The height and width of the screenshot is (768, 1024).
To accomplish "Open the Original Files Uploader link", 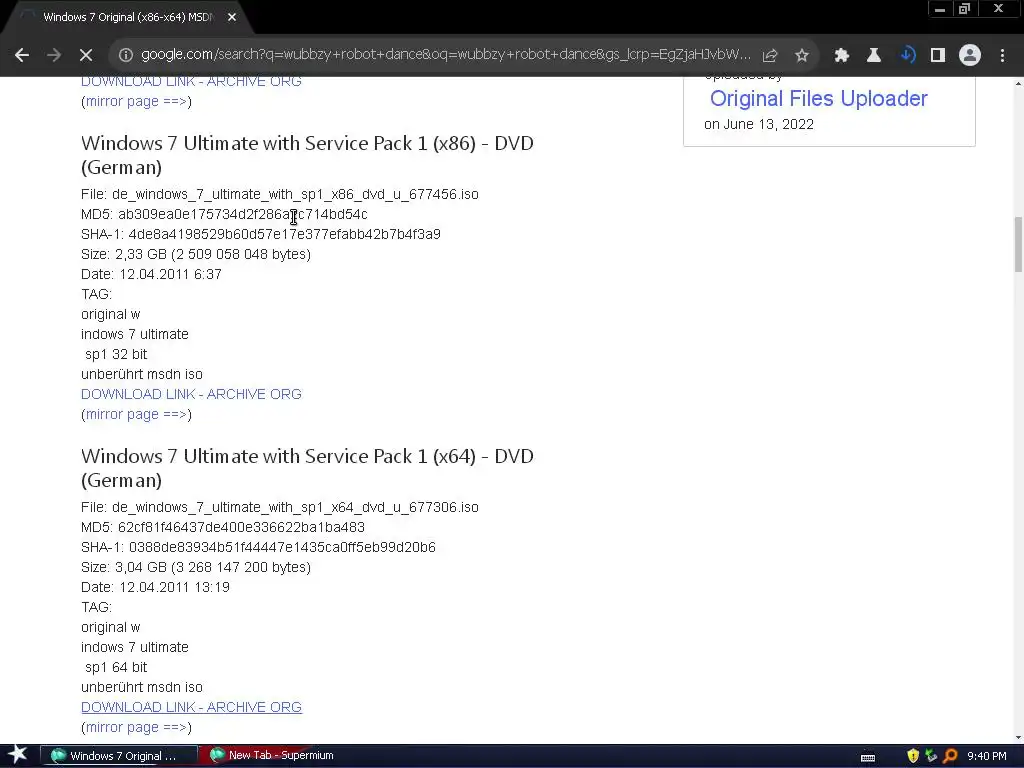I will point(818,99).
